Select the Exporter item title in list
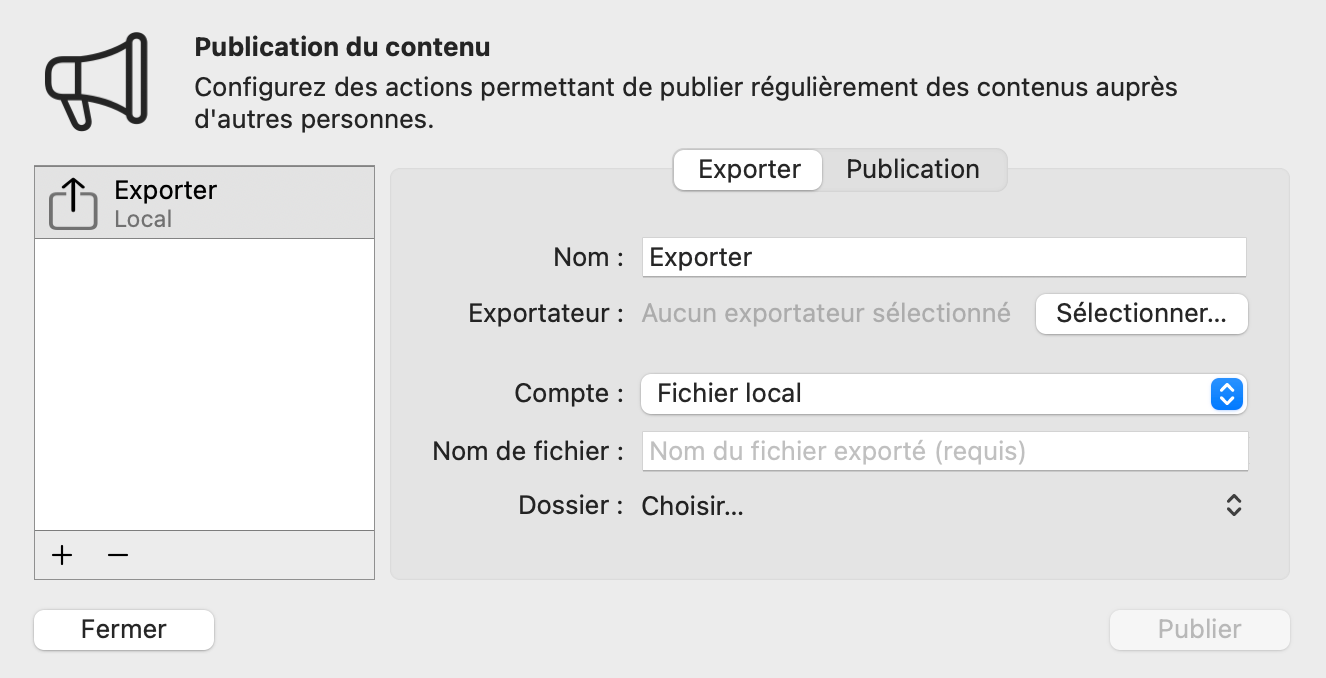This screenshot has height=678, width=1326. pos(166,190)
